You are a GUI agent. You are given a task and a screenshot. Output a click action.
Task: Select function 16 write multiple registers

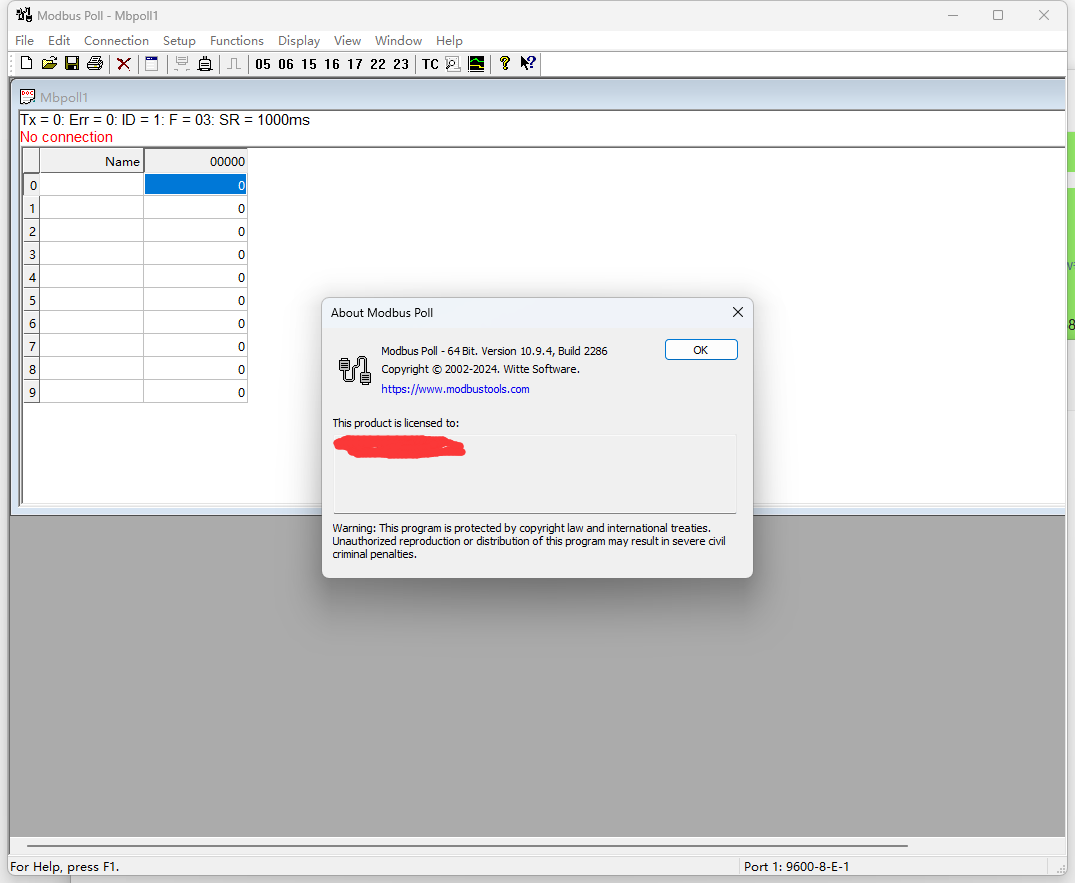pyautogui.click(x=332, y=64)
